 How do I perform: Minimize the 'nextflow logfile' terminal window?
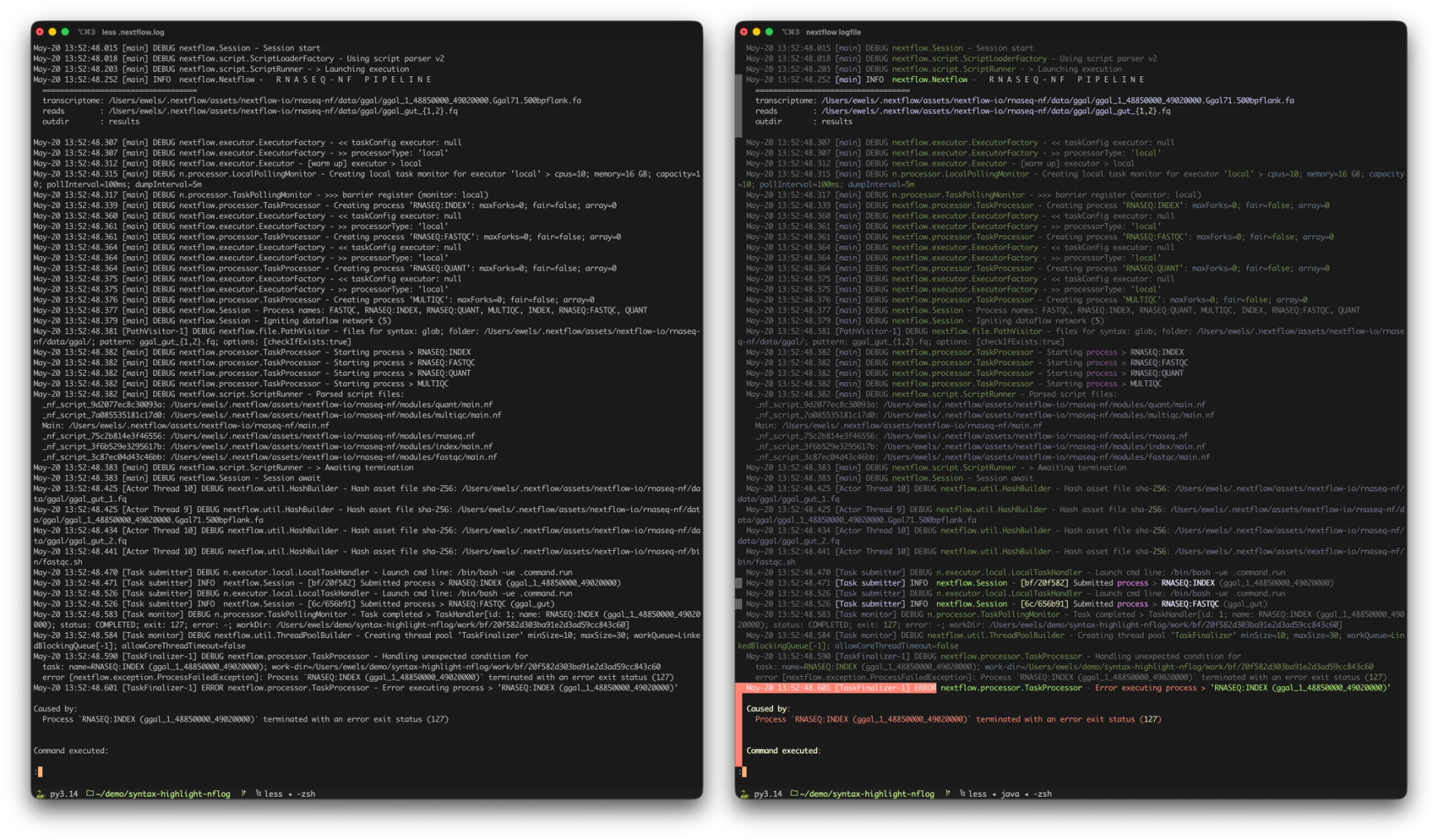[756, 32]
